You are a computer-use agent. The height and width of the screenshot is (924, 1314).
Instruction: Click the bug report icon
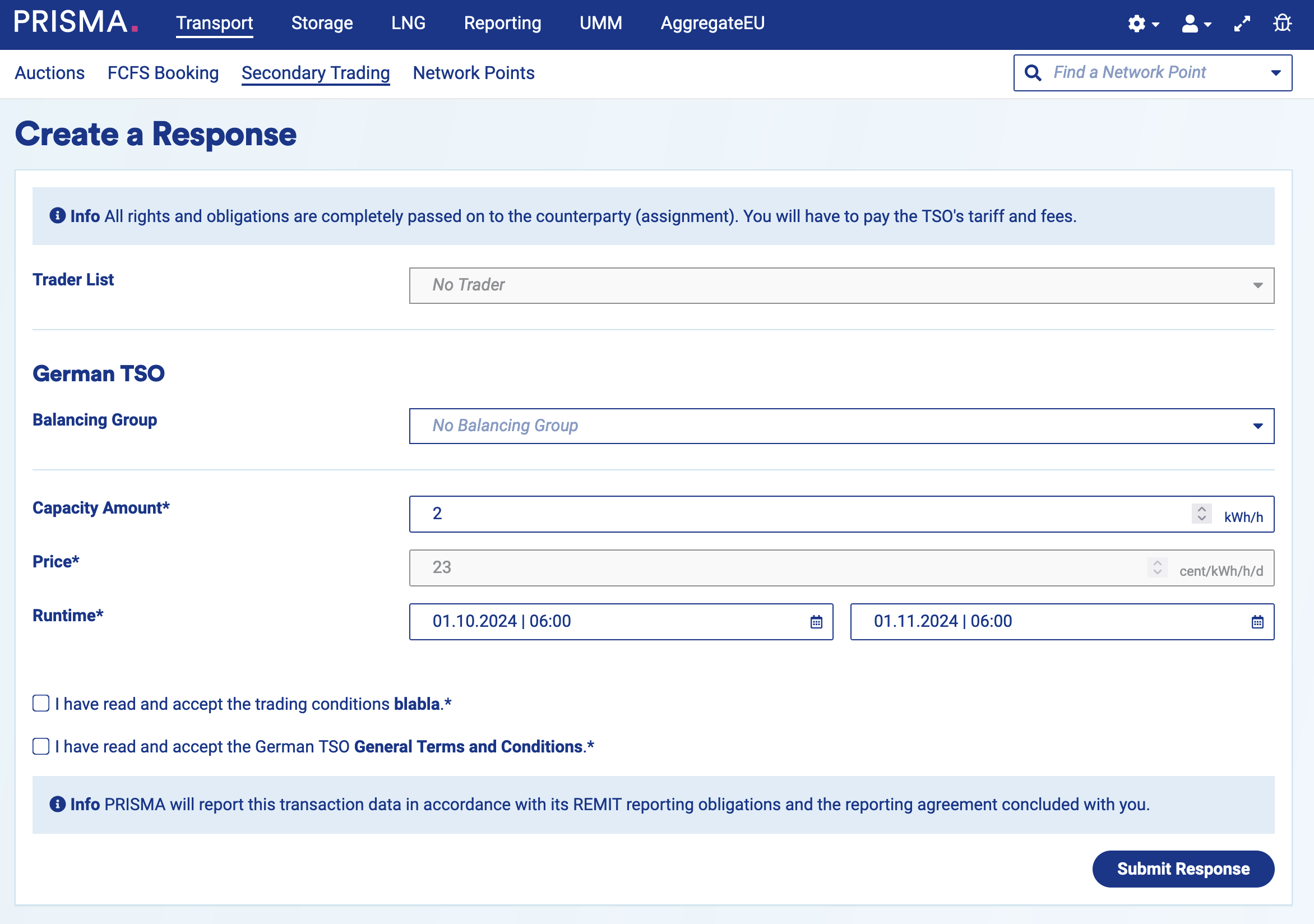click(1282, 24)
